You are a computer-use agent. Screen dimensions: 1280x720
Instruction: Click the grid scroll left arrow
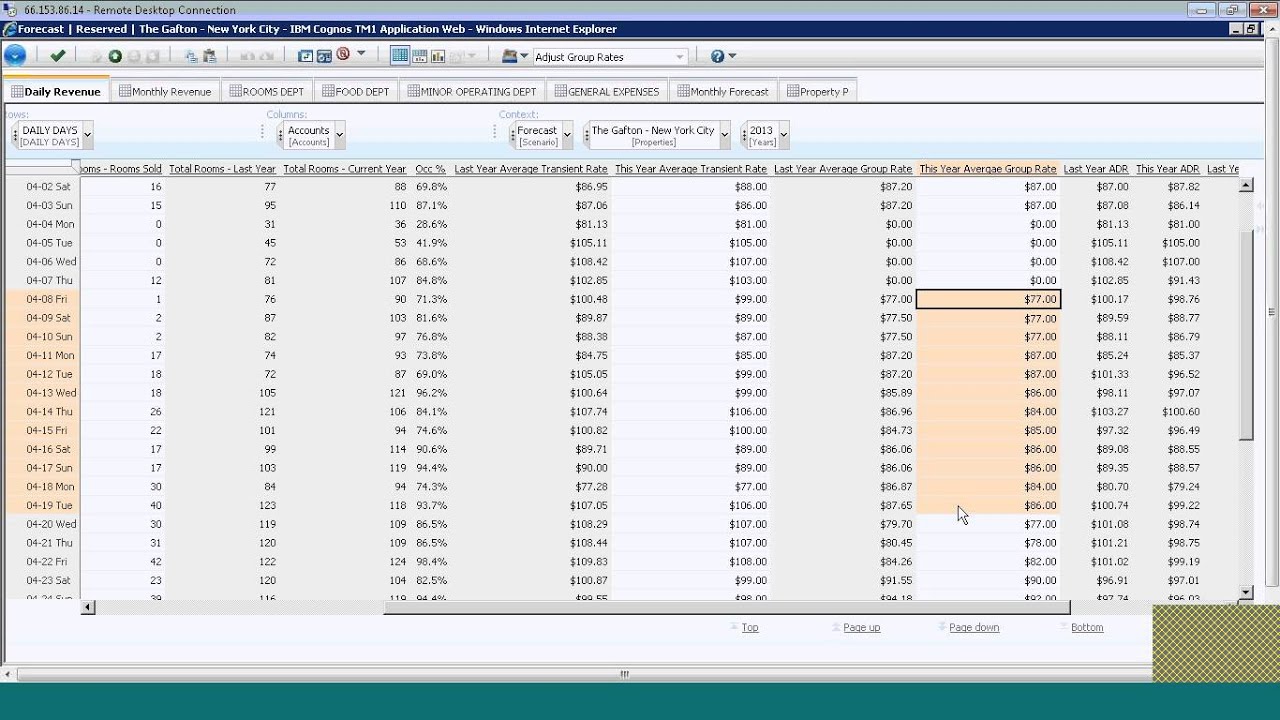[88, 607]
